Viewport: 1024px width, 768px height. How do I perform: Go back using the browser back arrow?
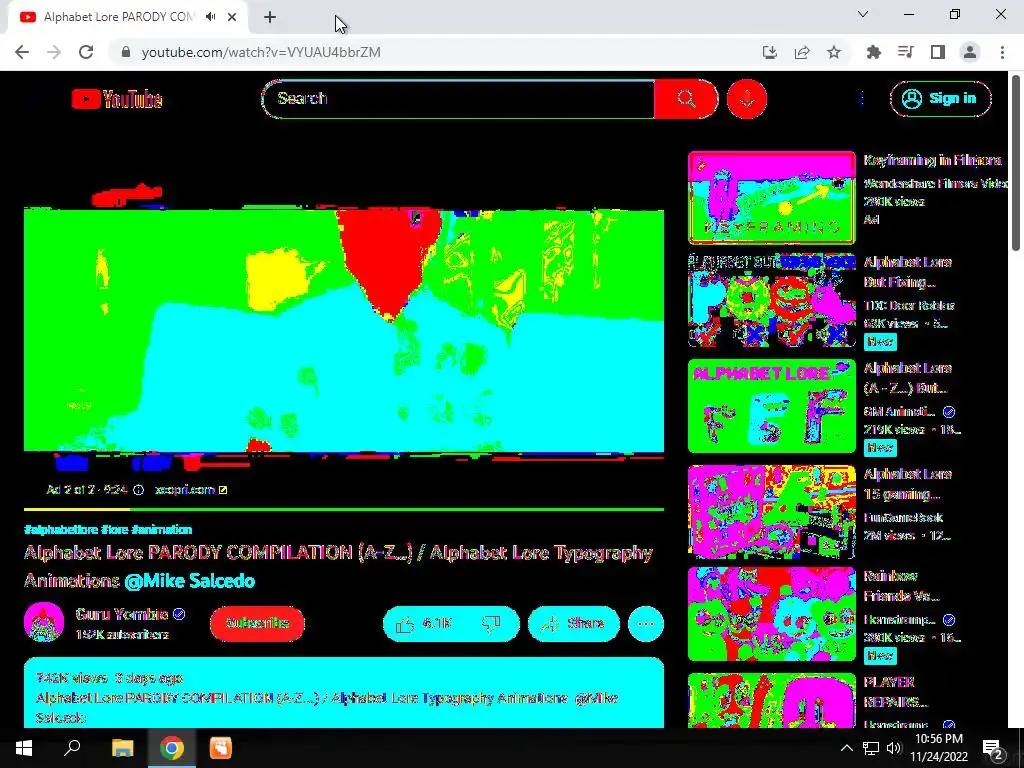[22, 52]
